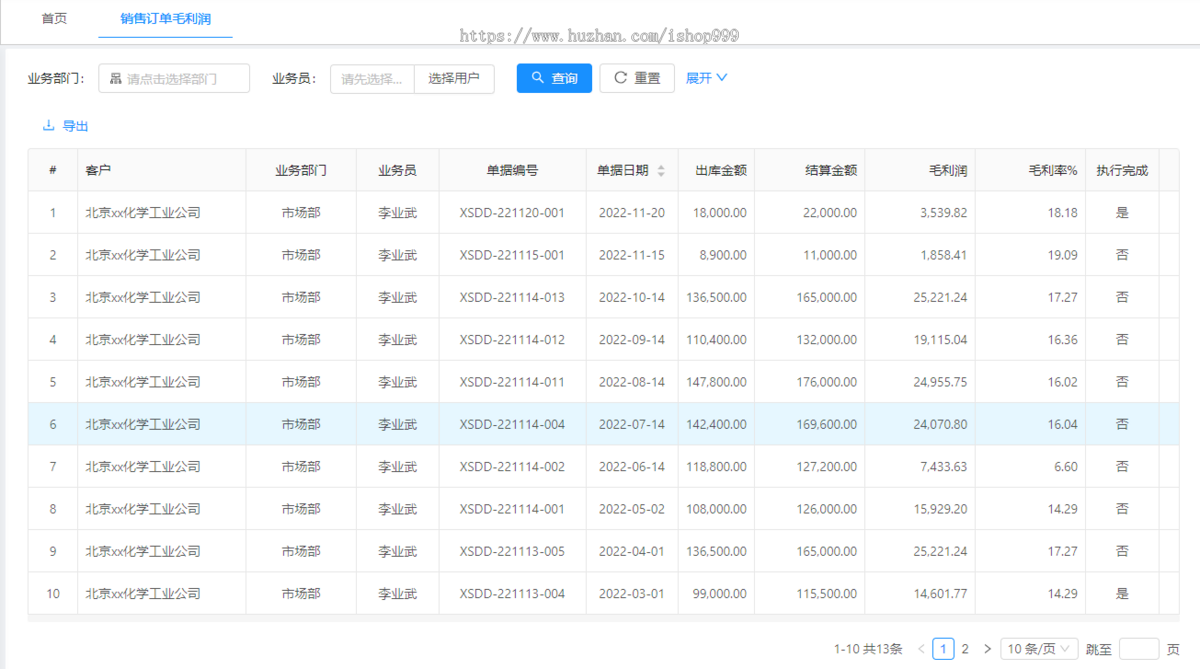Viewport: 1200px width, 669px height.
Task: Click the 执行完成 column header
Action: (1122, 171)
